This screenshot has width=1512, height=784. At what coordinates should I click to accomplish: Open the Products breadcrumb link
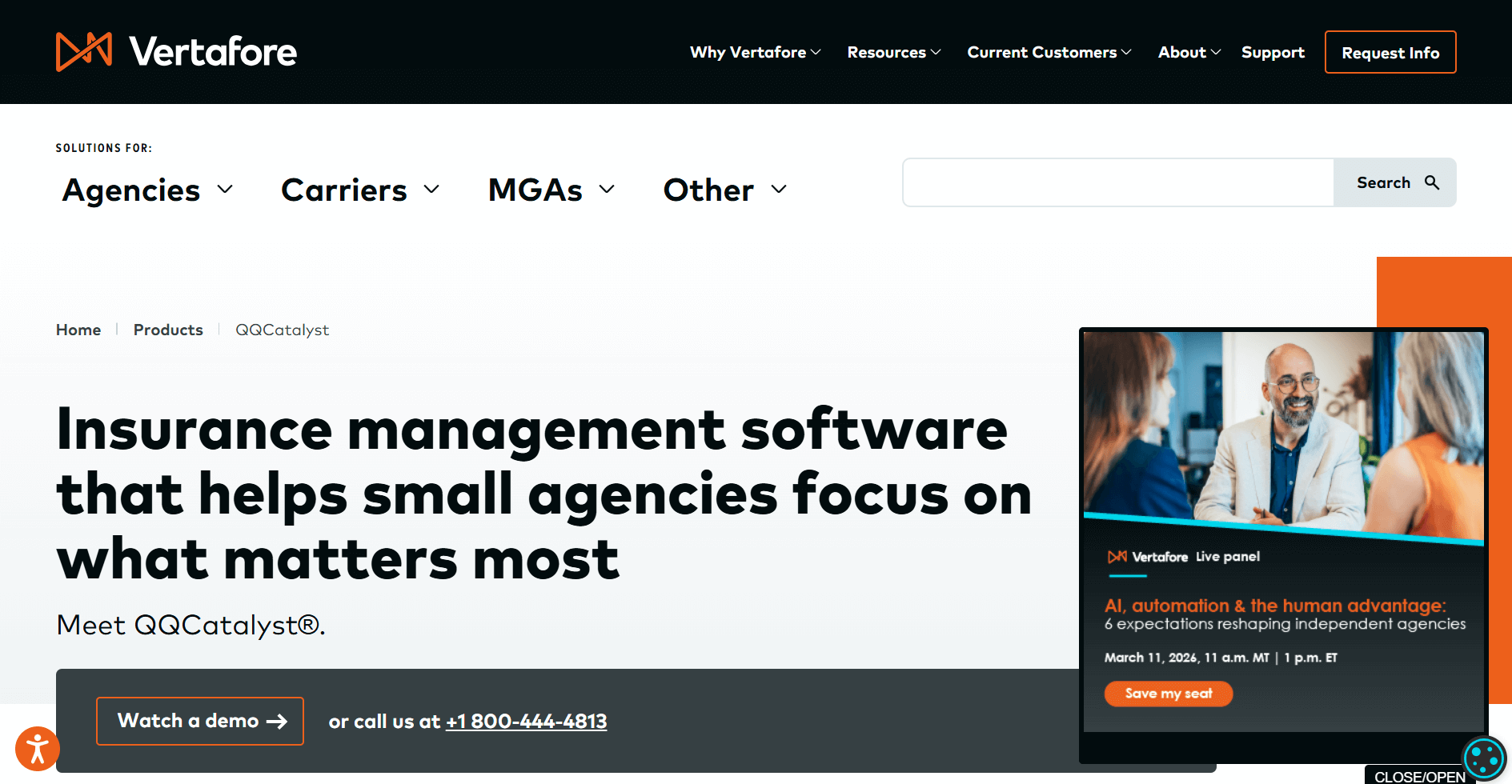click(168, 330)
